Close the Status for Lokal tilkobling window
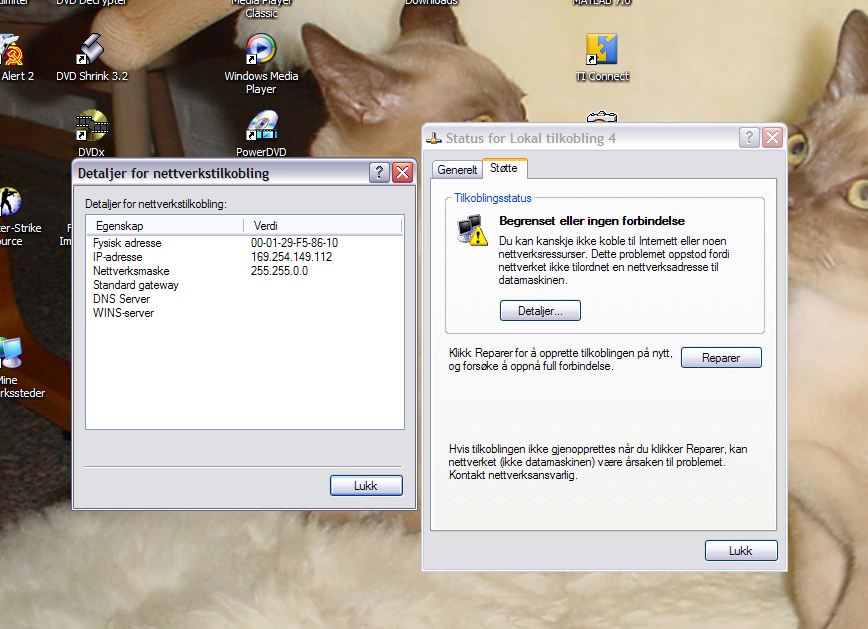This screenshot has width=868, height=629. click(x=772, y=137)
